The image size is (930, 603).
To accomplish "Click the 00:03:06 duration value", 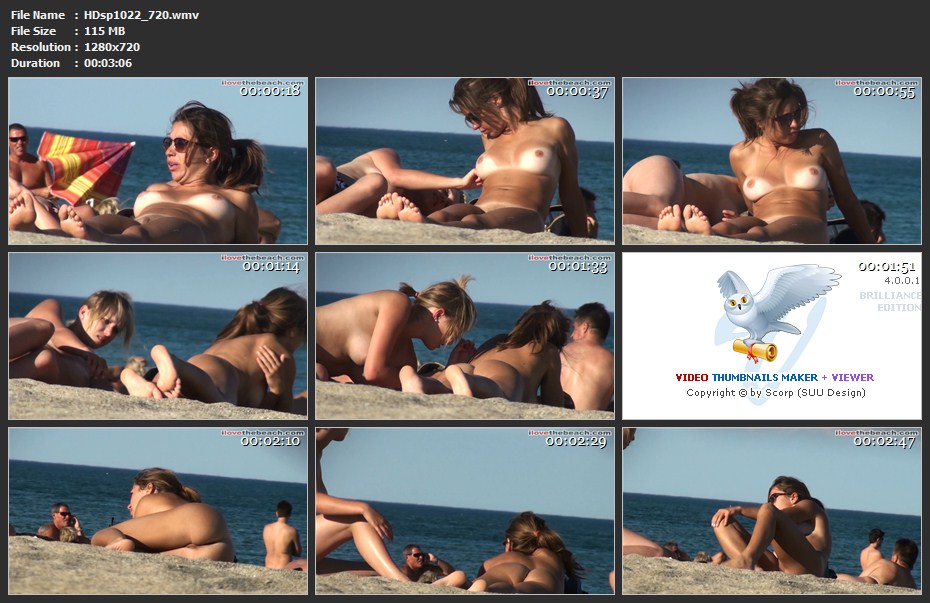I will (108, 63).
